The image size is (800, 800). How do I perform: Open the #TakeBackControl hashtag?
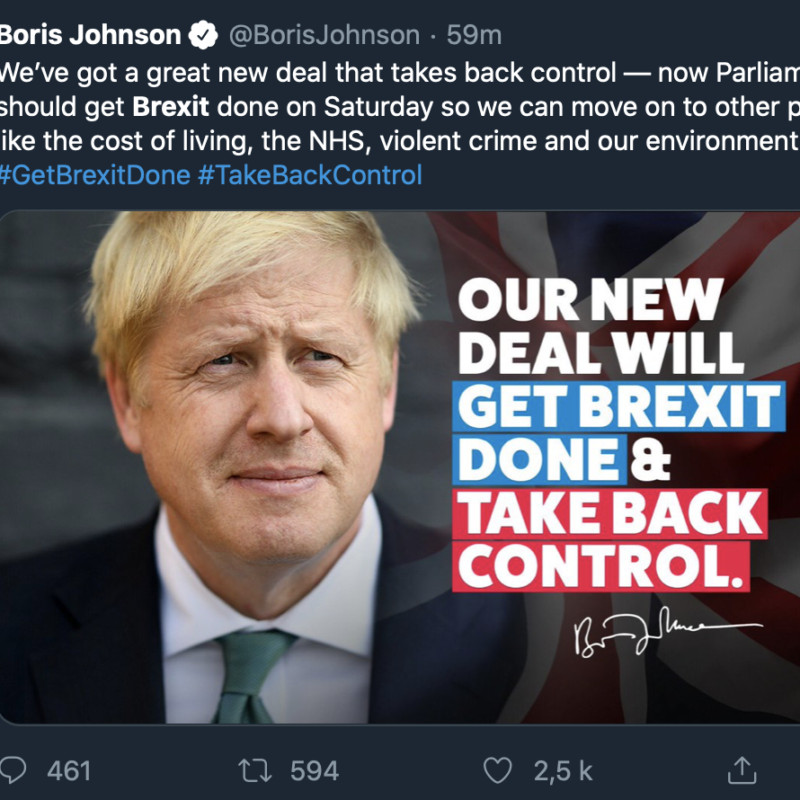(310, 175)
